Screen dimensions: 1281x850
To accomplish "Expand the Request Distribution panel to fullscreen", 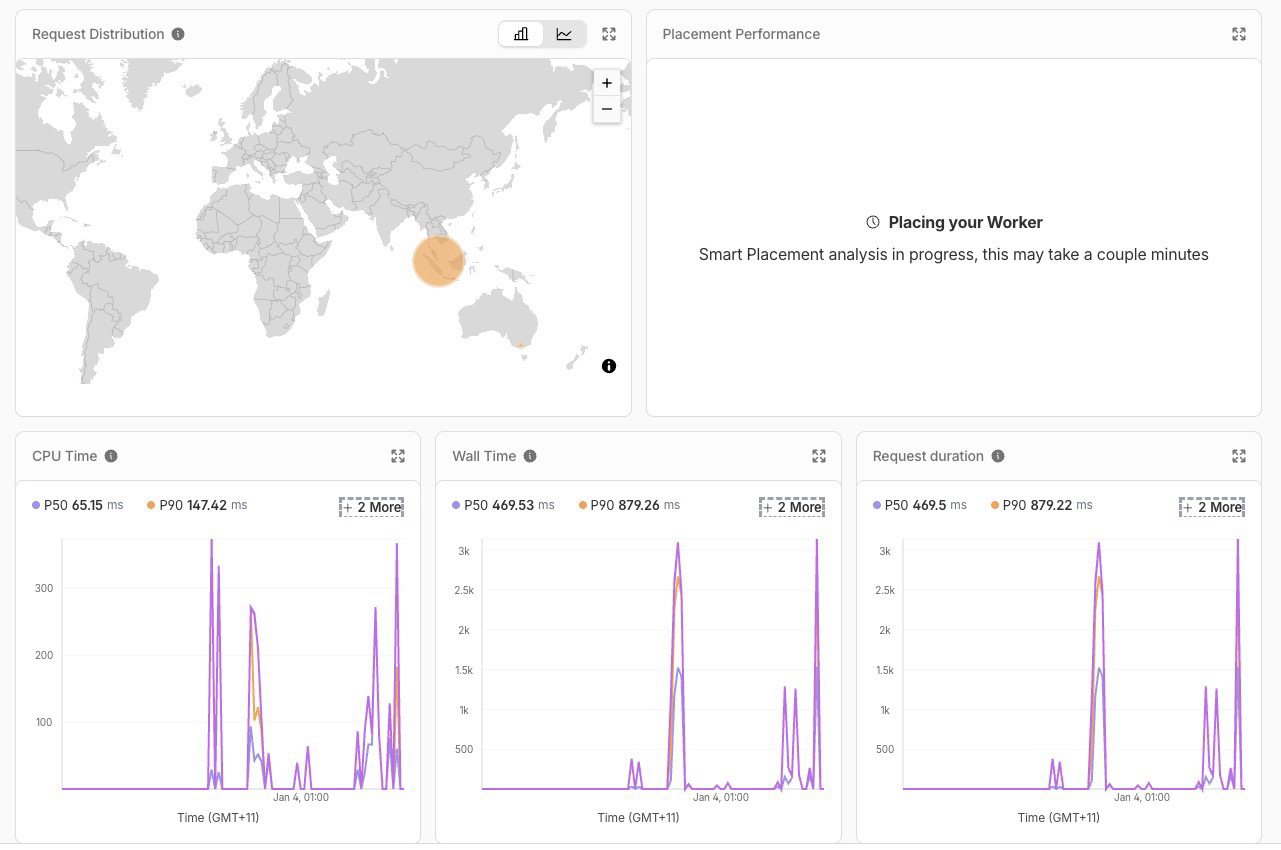I will point(609,34).
